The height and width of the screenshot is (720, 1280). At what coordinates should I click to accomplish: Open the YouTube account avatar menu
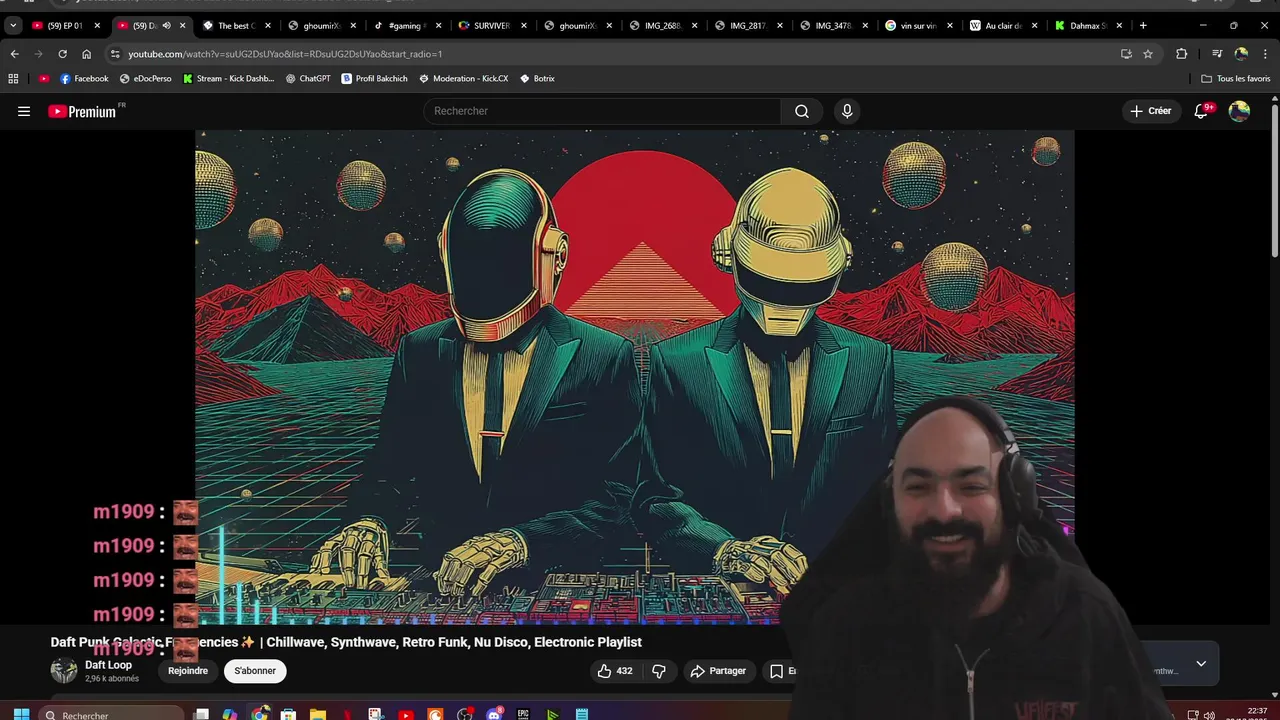pos(1239,111)
